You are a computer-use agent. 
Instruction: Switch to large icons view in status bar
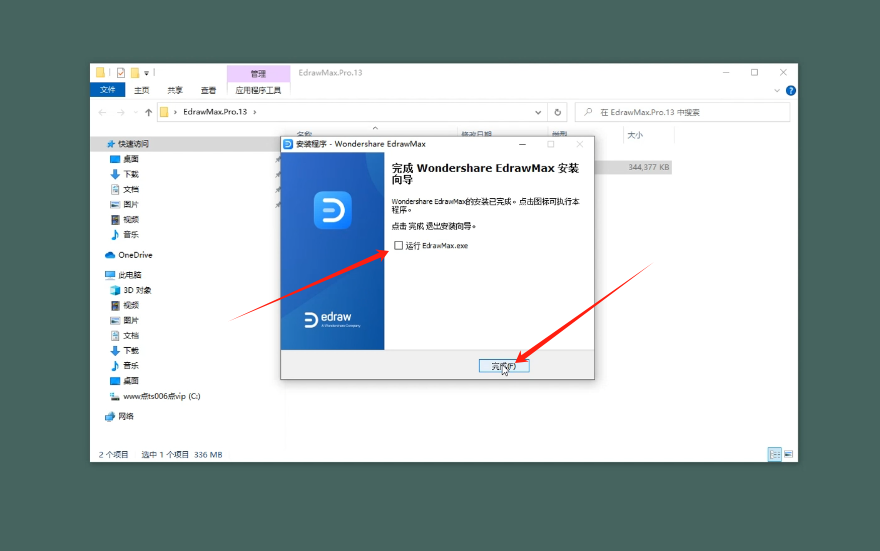[x=789, y=454]
